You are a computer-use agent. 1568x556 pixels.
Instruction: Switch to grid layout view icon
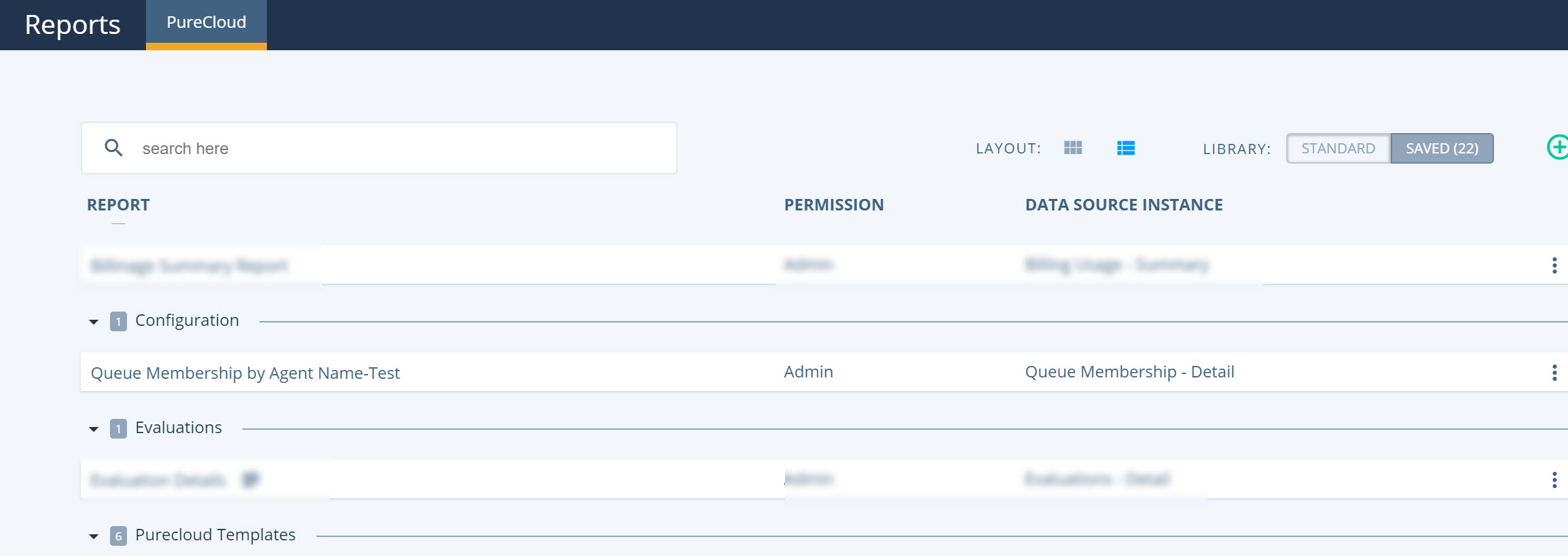[1073, 148]
